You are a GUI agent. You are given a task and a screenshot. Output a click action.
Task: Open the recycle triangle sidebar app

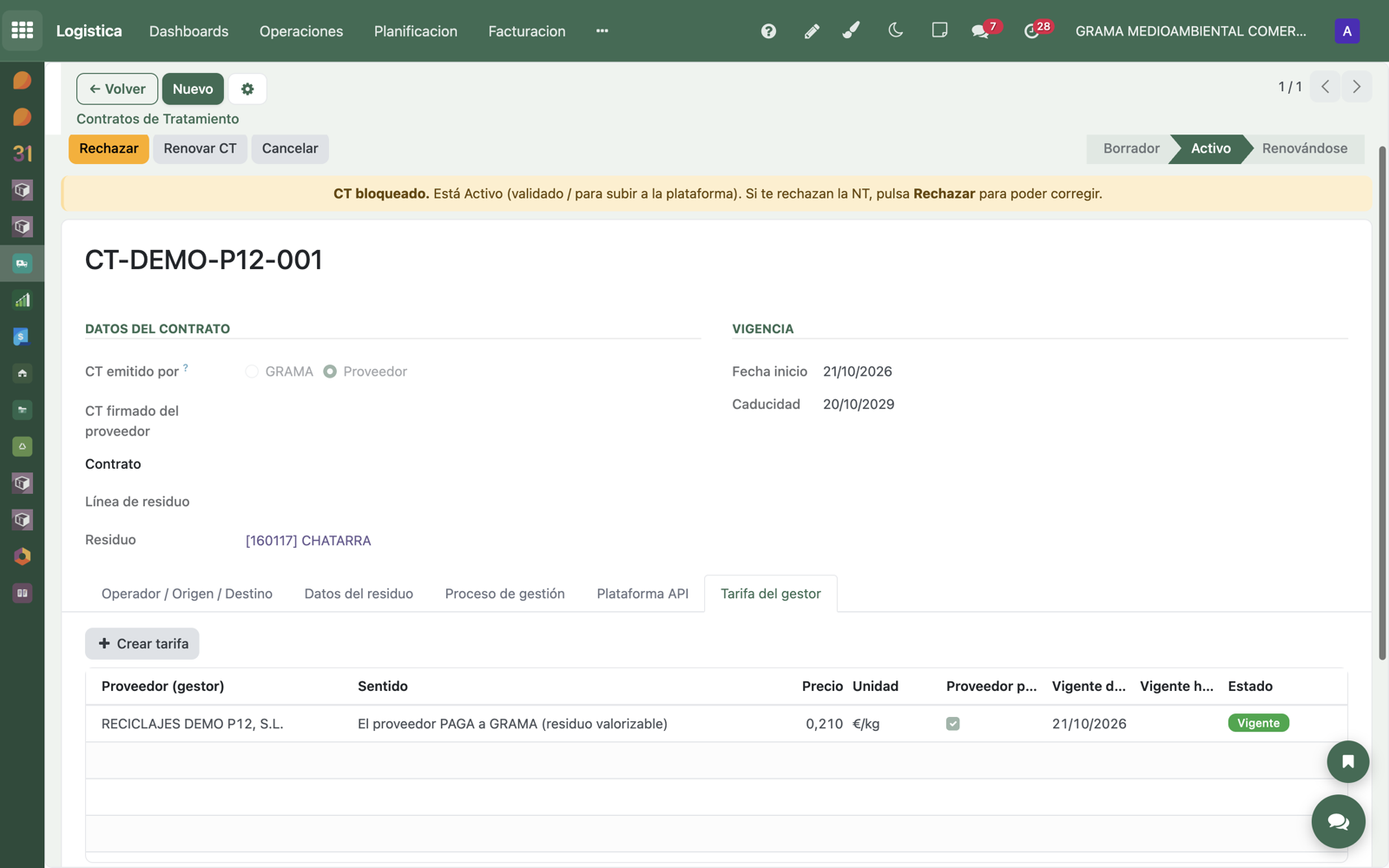[23, 446]
